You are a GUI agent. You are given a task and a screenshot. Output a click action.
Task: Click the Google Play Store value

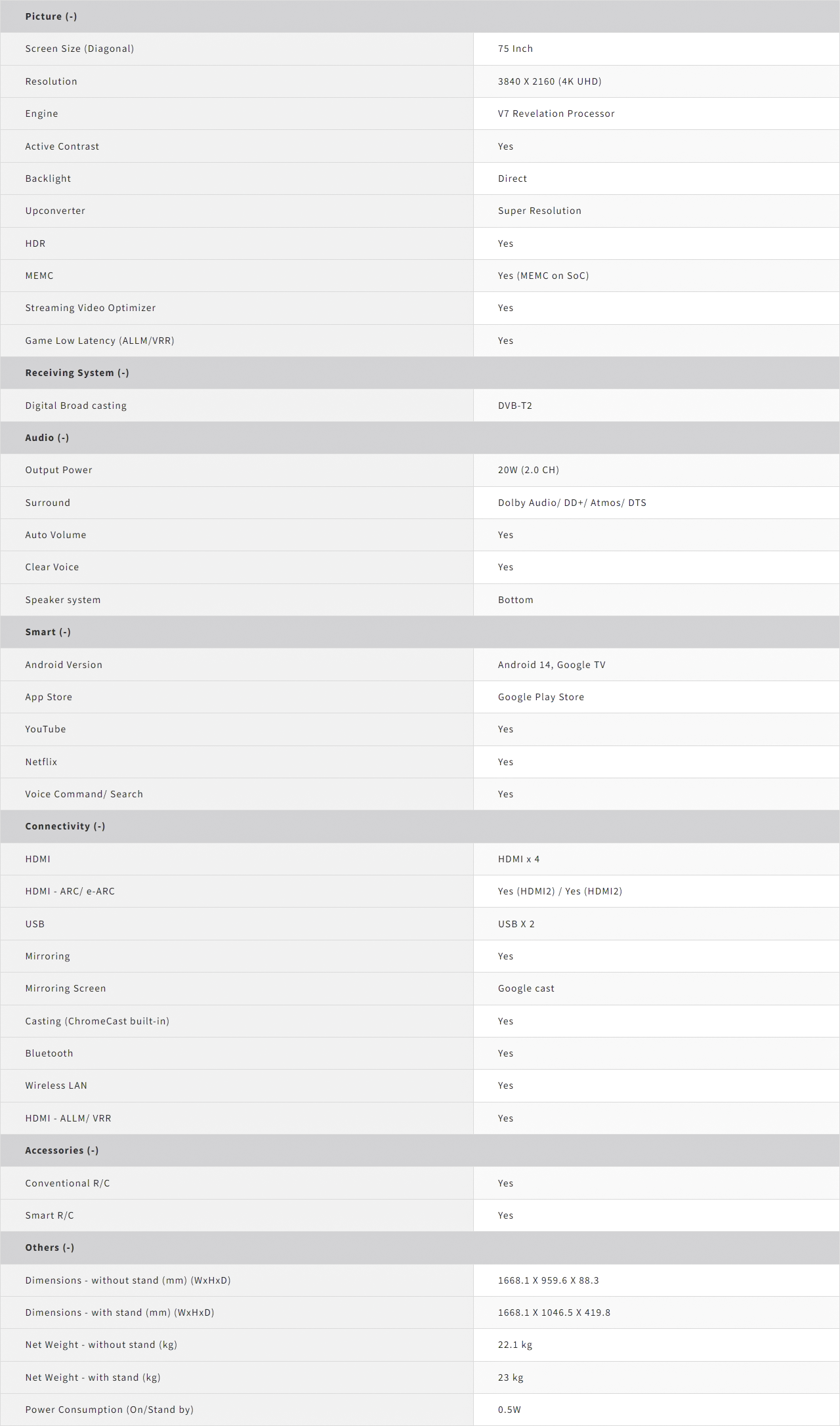(x=541, y=697)
